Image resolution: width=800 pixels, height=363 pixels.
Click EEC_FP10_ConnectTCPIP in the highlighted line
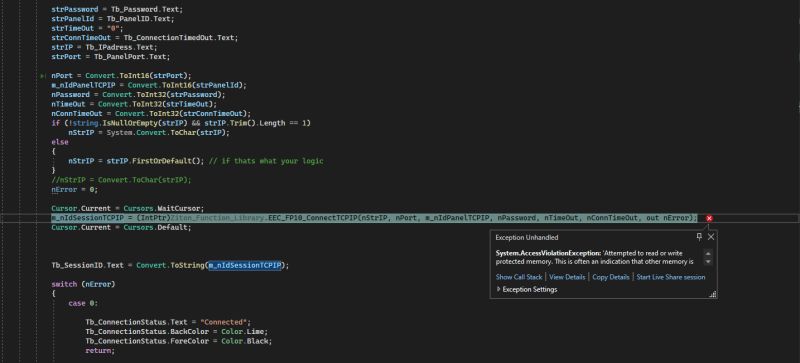pyautogui.click(x=313, y=218)
